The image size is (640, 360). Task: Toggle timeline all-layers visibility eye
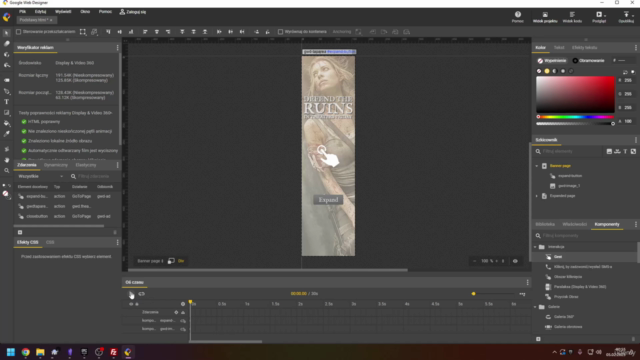[131, 304]
